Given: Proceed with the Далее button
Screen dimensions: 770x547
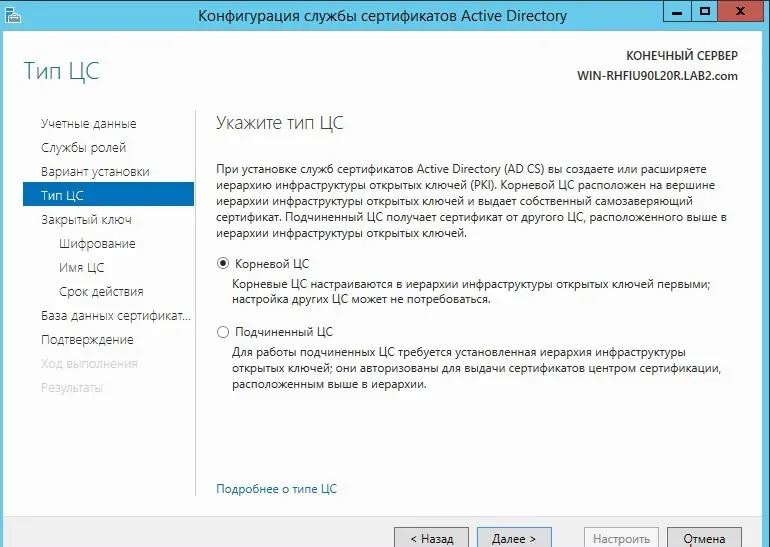Looking at the screenshot, I should (514, 538).
